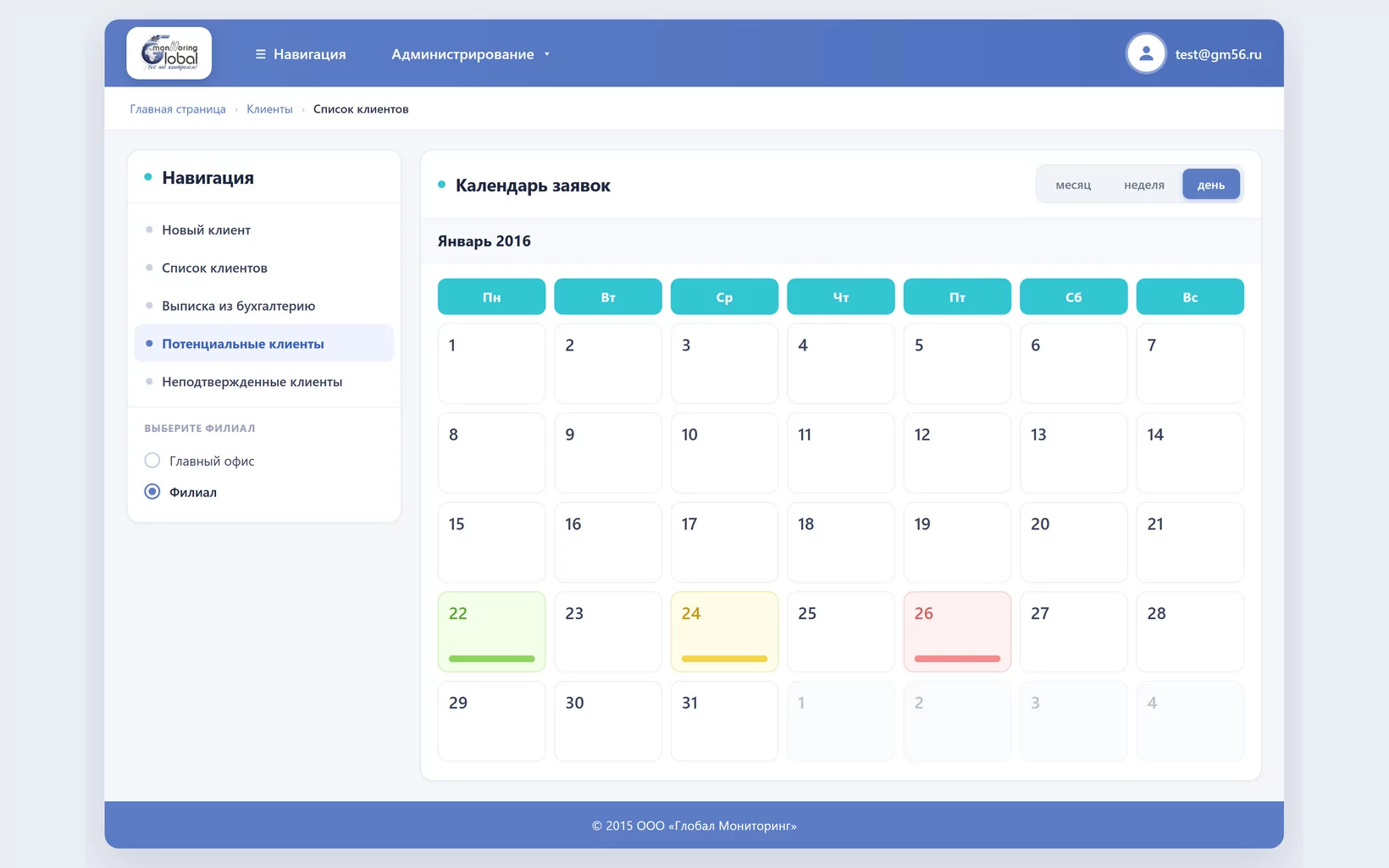Go to Главная страница breadcrumb
1389x868 pixels.
pos(178,109)
